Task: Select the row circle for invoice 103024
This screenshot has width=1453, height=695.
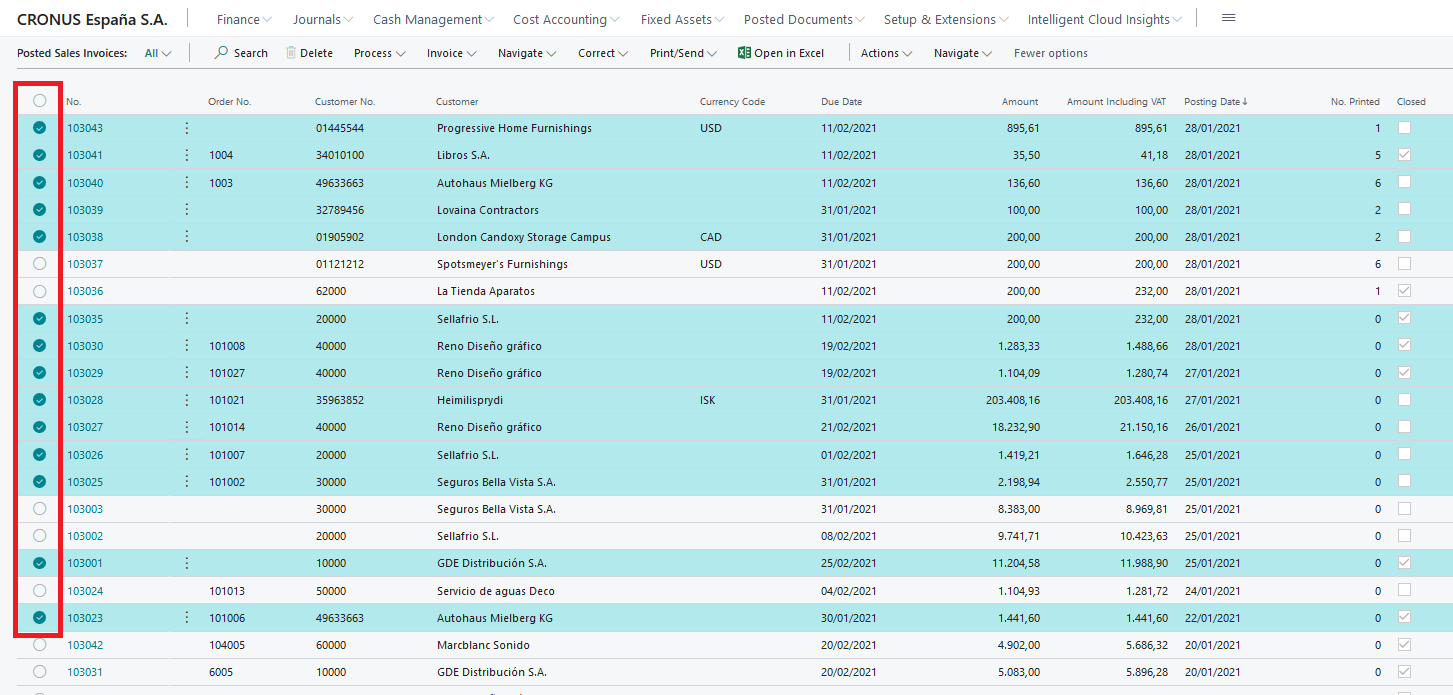Action: pyautogui.click(x=40, y=591)
